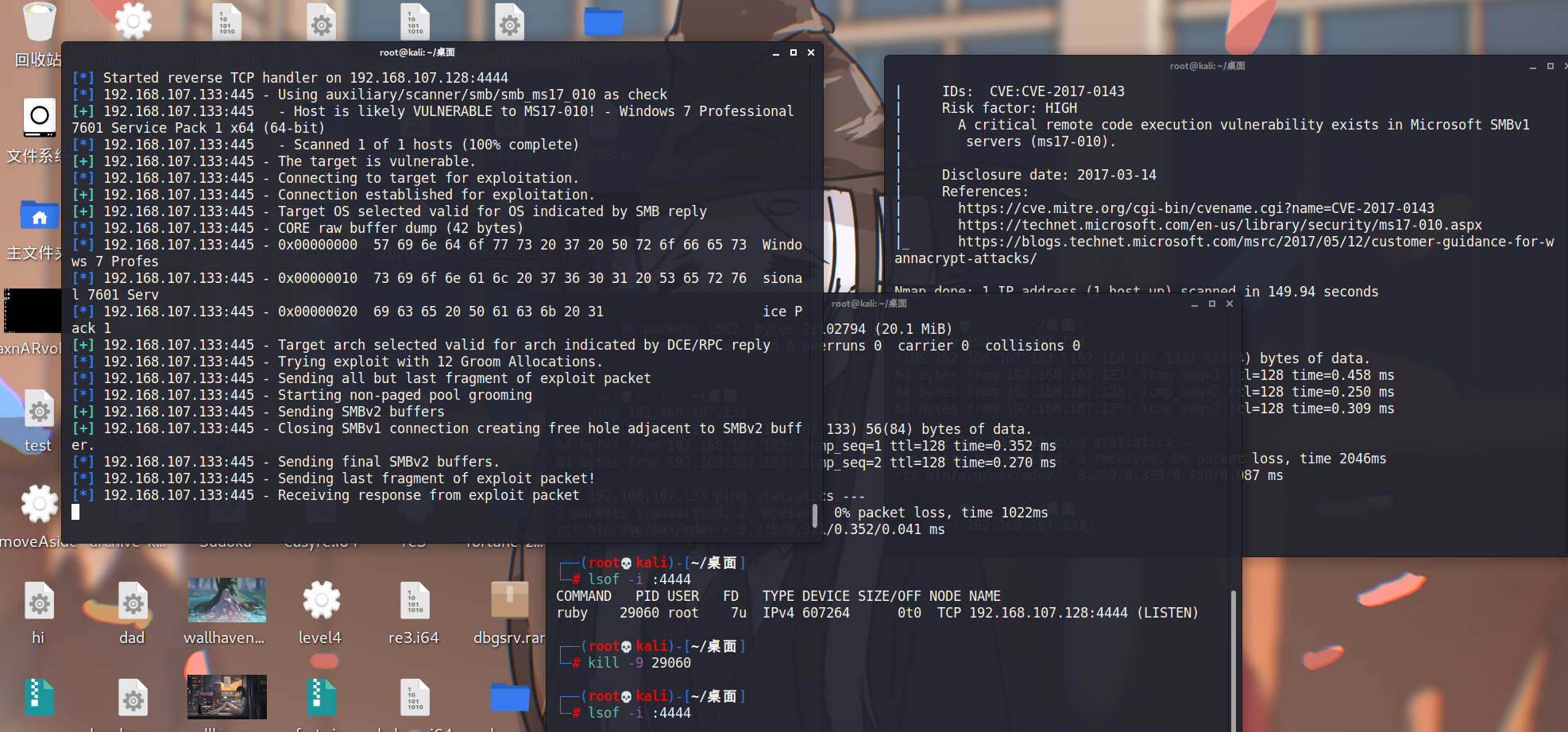Maximize the lsof terminal window

click(1211, 304)
